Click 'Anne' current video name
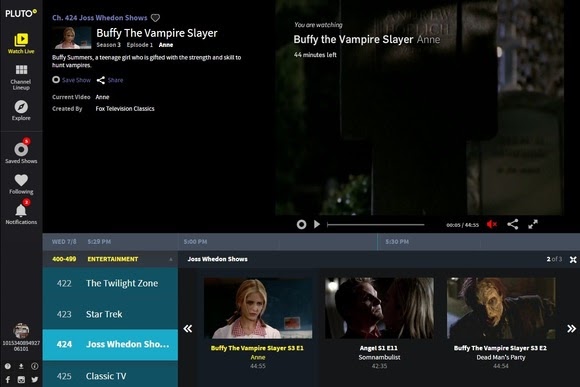 [102, 97]
